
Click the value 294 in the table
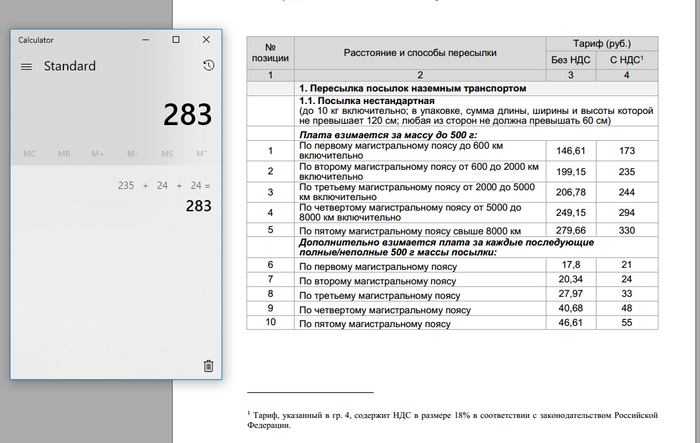tap(627, 213)
